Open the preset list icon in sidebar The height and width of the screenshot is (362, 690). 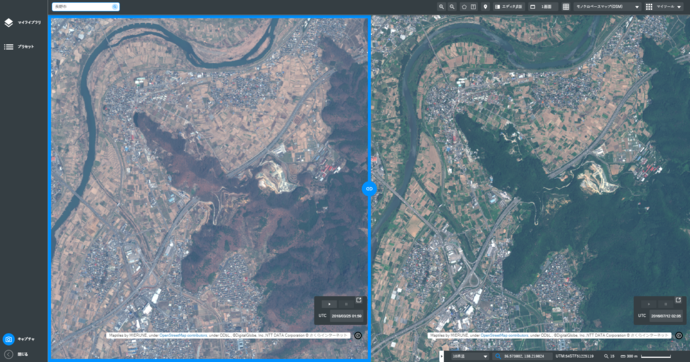click(x=8, y=47)
